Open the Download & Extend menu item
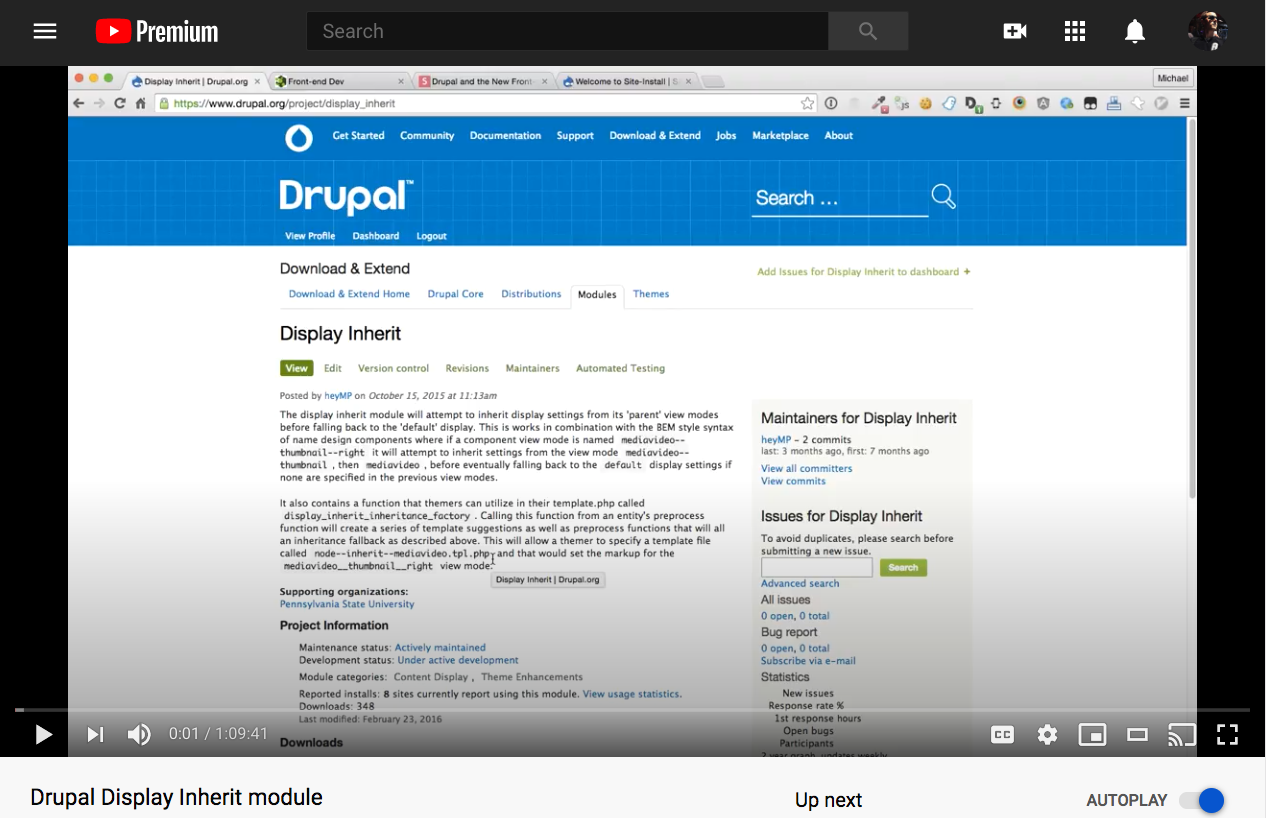This screenshot has width=1266, height=818. pyautogui.click(x=655, y=136)
